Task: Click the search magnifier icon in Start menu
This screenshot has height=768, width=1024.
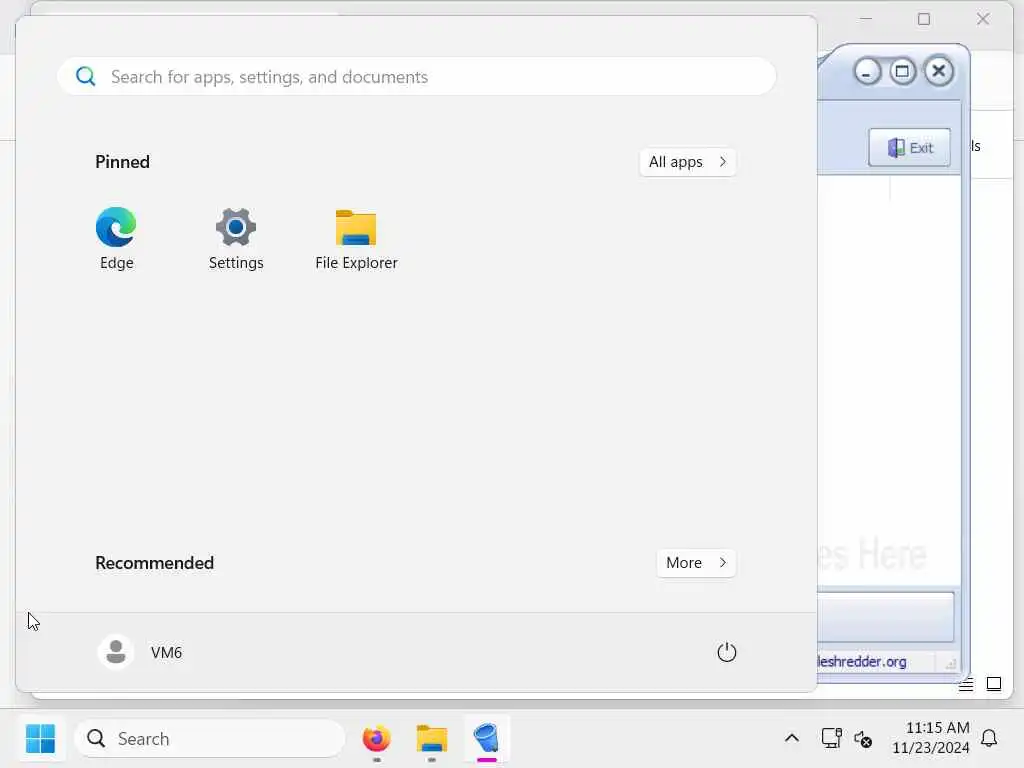Action: pyautogui.click(x=86, y=76)
